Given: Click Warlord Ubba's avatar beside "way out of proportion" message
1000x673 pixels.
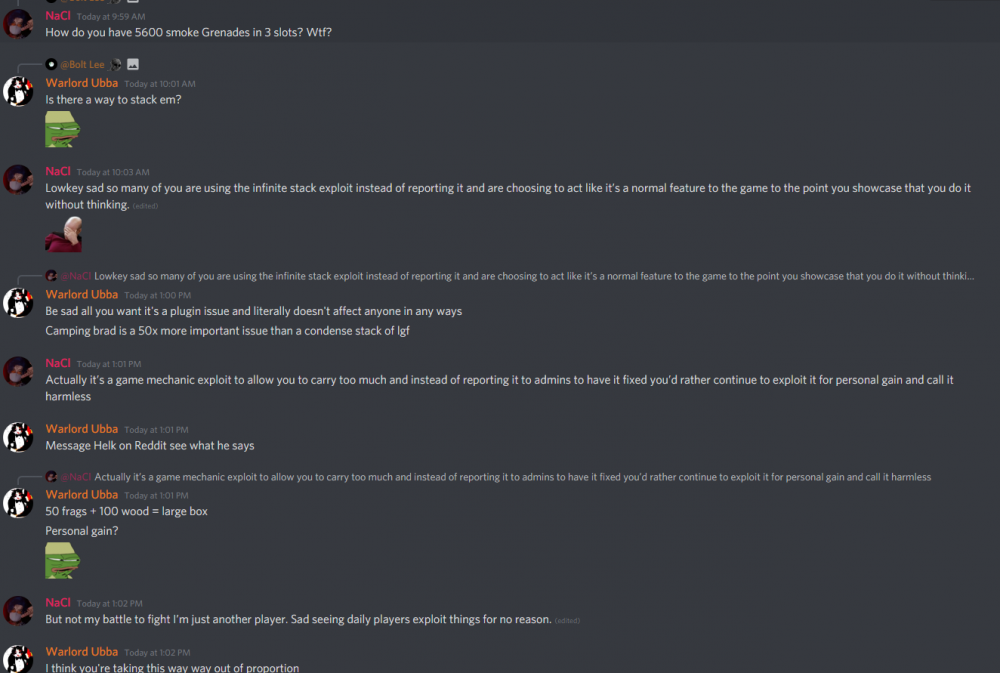Looking at the screenshot, I should click(19, 658).
